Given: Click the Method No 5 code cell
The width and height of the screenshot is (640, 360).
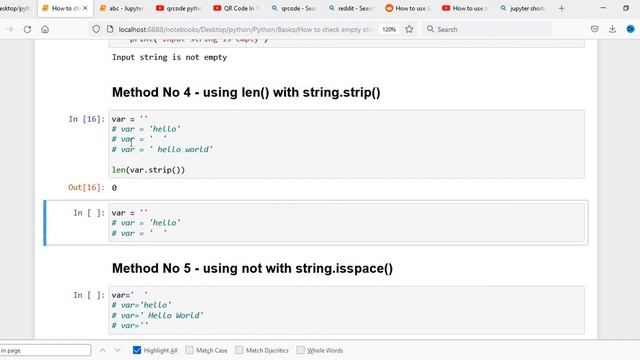Looking at the screenshot, I should click(x=347, y=310).
